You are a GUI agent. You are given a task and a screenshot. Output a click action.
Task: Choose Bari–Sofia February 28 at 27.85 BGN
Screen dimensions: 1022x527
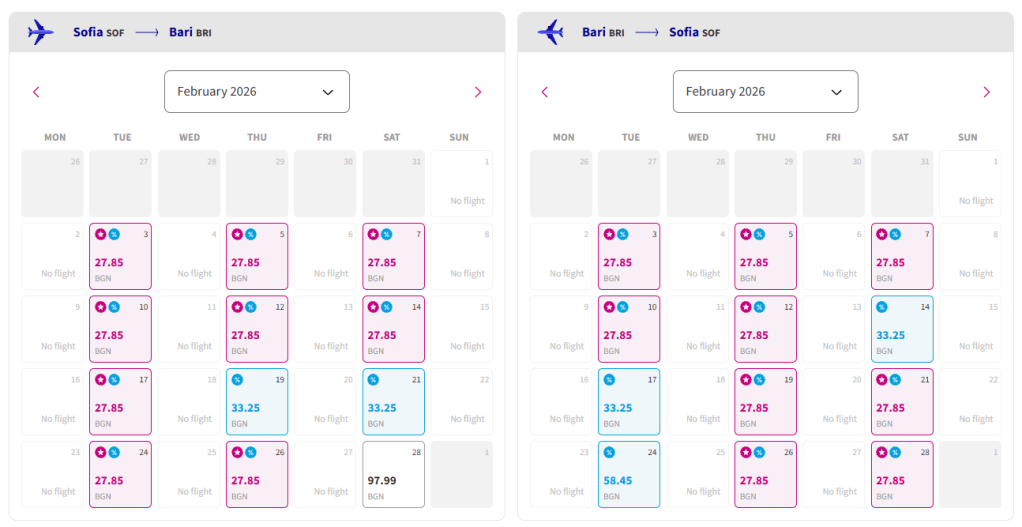901,474
